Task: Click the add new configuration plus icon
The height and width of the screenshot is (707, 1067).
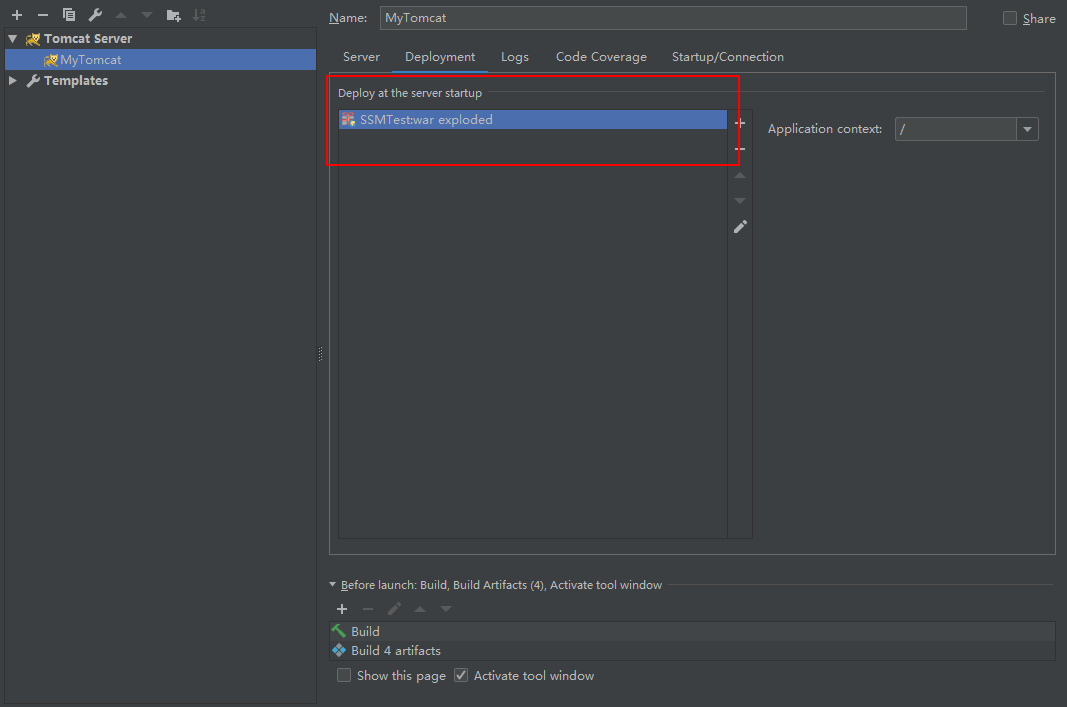Action: pos(16,15)
